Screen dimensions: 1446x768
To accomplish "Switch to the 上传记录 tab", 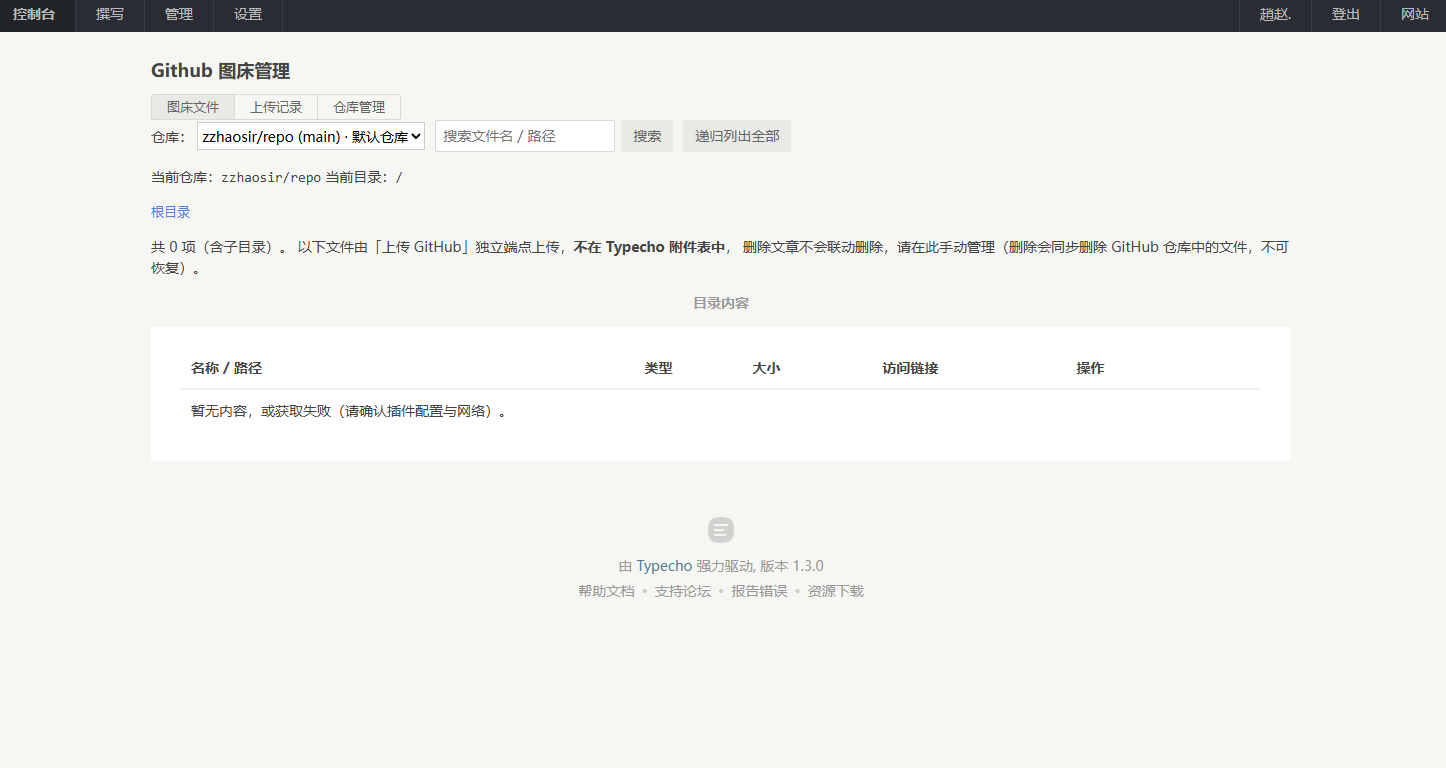I will 276,107.
